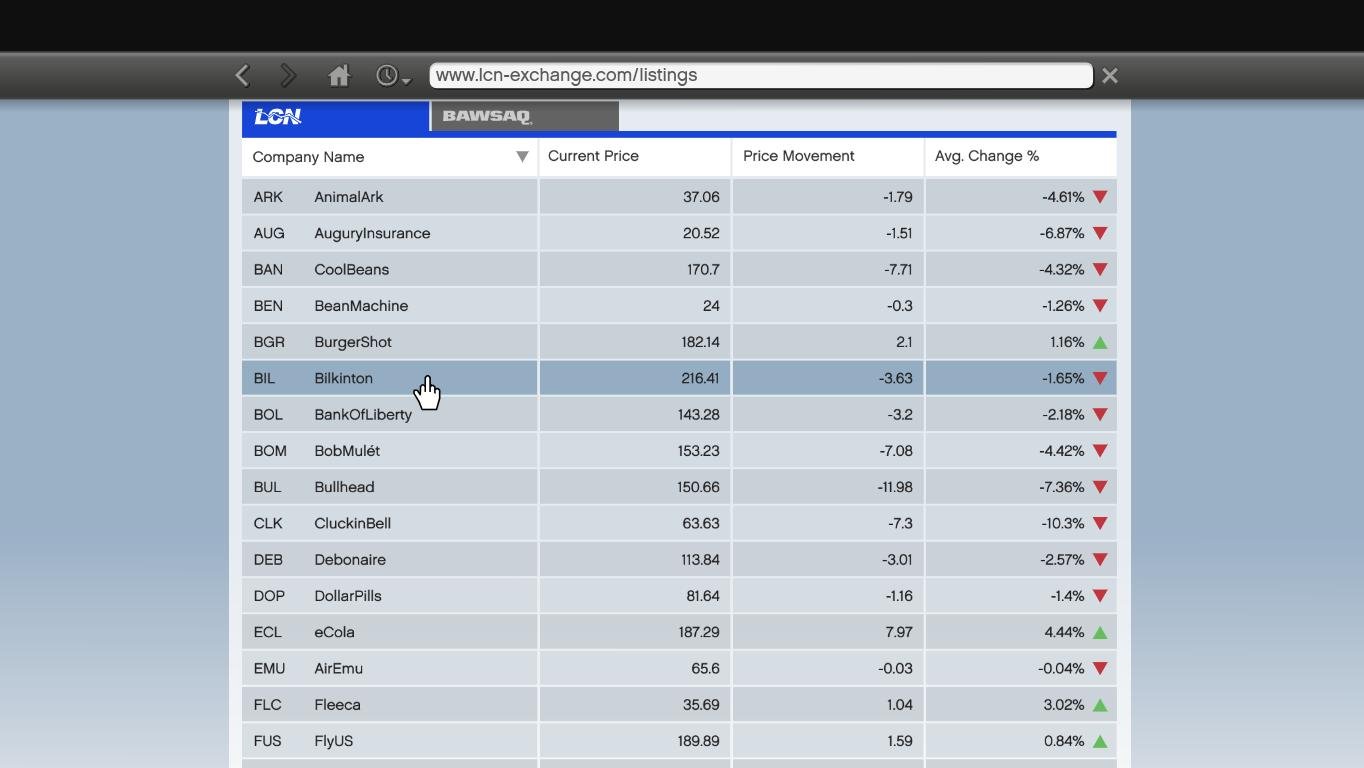1364x768 pixels.
Task: Click the red down arrow for BobMulét
Action: pyautogui.click(x=1100, y=451)
